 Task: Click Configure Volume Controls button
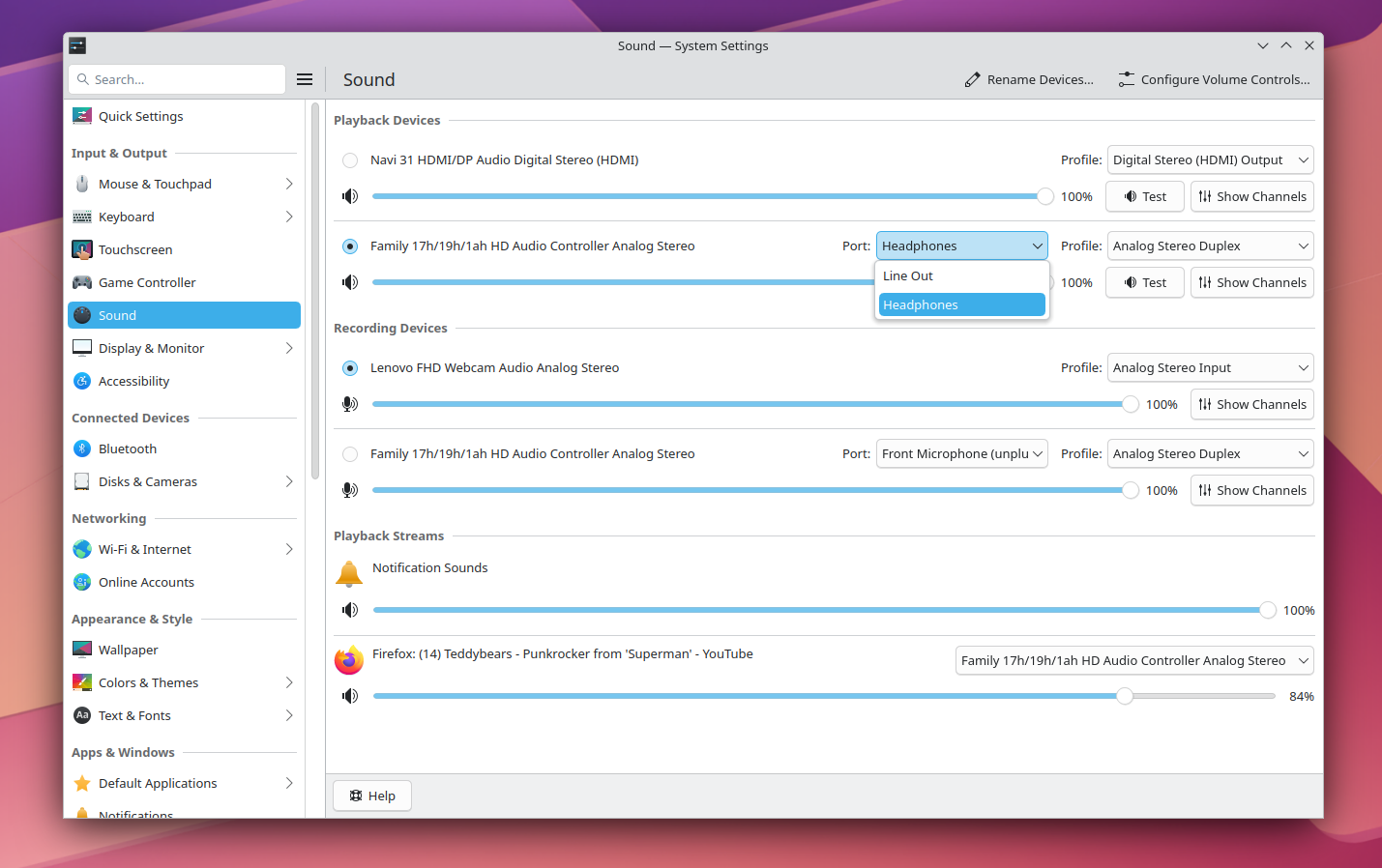[1214, 80]
